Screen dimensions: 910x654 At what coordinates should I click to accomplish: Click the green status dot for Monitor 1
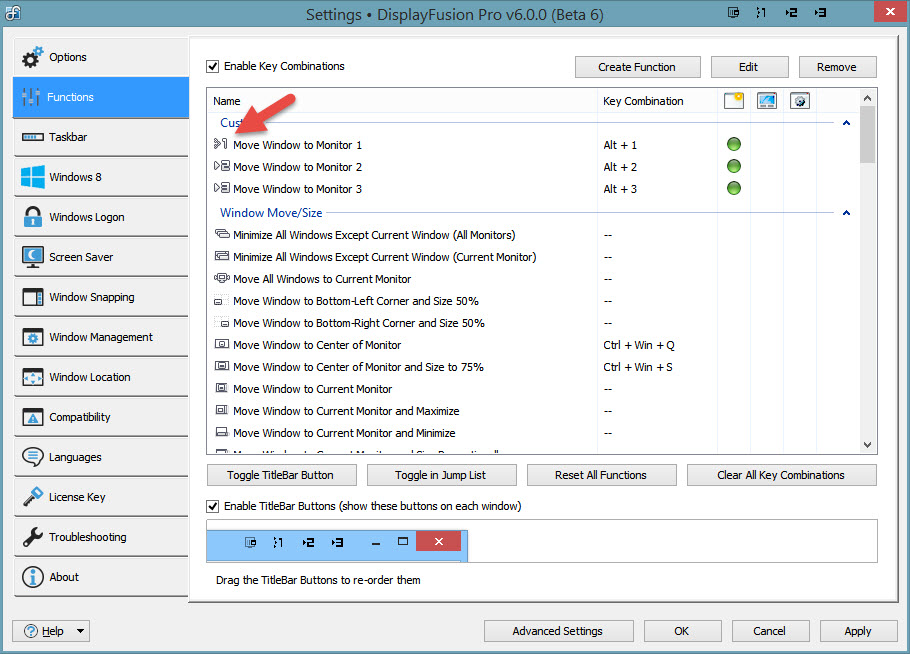point(733,145)
